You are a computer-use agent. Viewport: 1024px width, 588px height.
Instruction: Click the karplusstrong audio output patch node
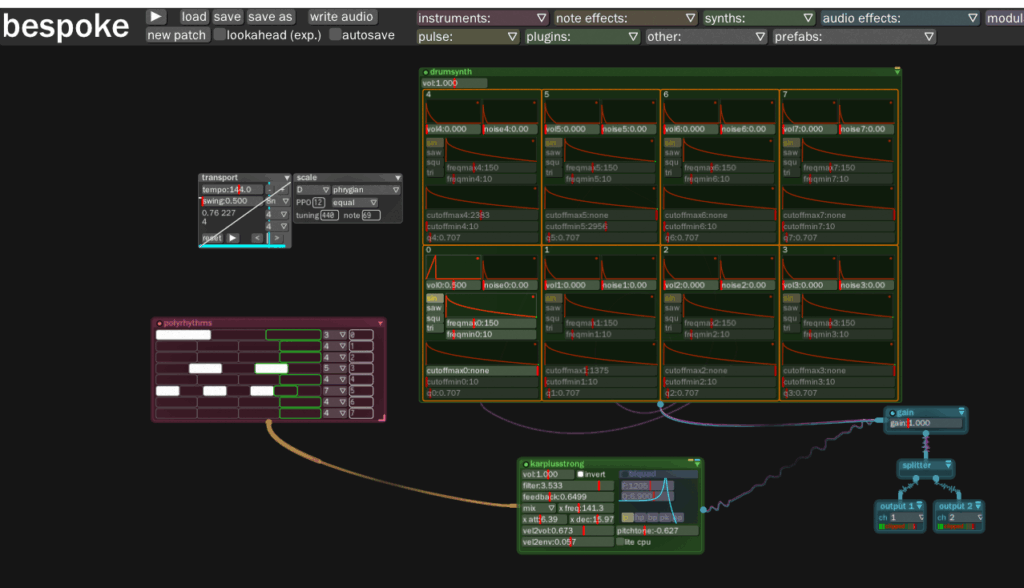703,510
